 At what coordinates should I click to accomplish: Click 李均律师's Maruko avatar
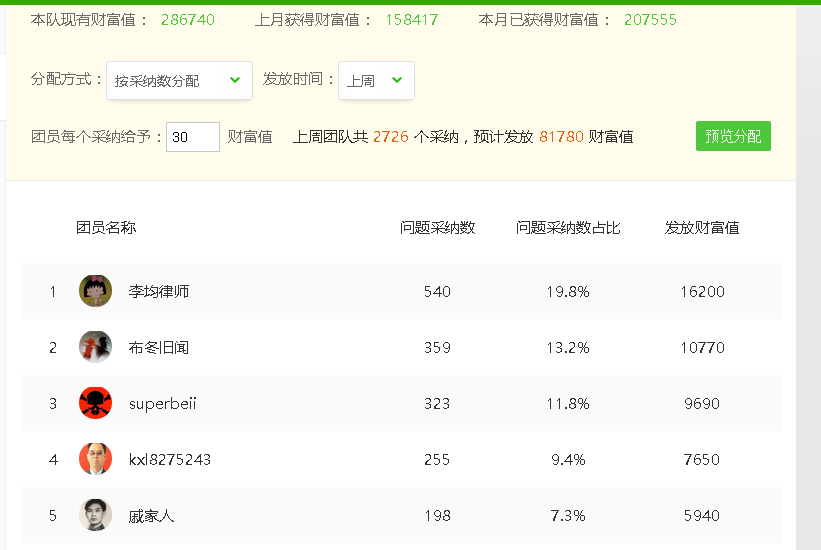pyautogui.click(x=95, y=291)
